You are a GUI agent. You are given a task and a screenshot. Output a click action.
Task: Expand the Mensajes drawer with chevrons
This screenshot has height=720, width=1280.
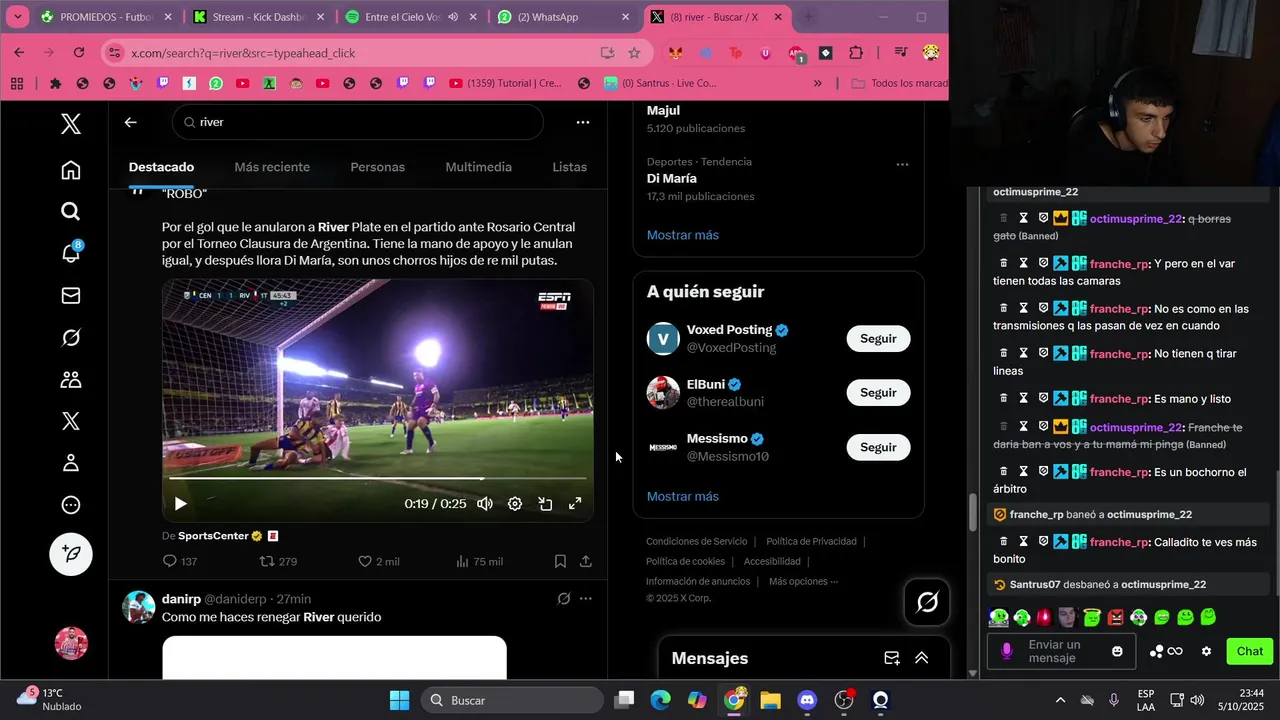pyautogui.click(x=922, y=658)
